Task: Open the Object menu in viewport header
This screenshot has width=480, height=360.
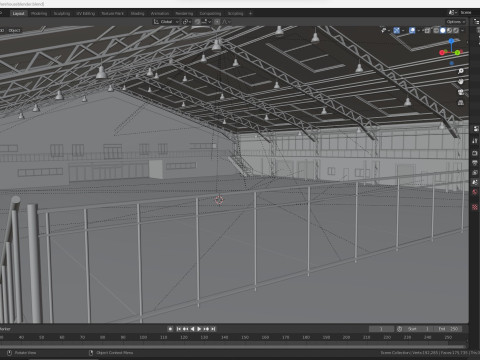Action: (x=14, y=30)
